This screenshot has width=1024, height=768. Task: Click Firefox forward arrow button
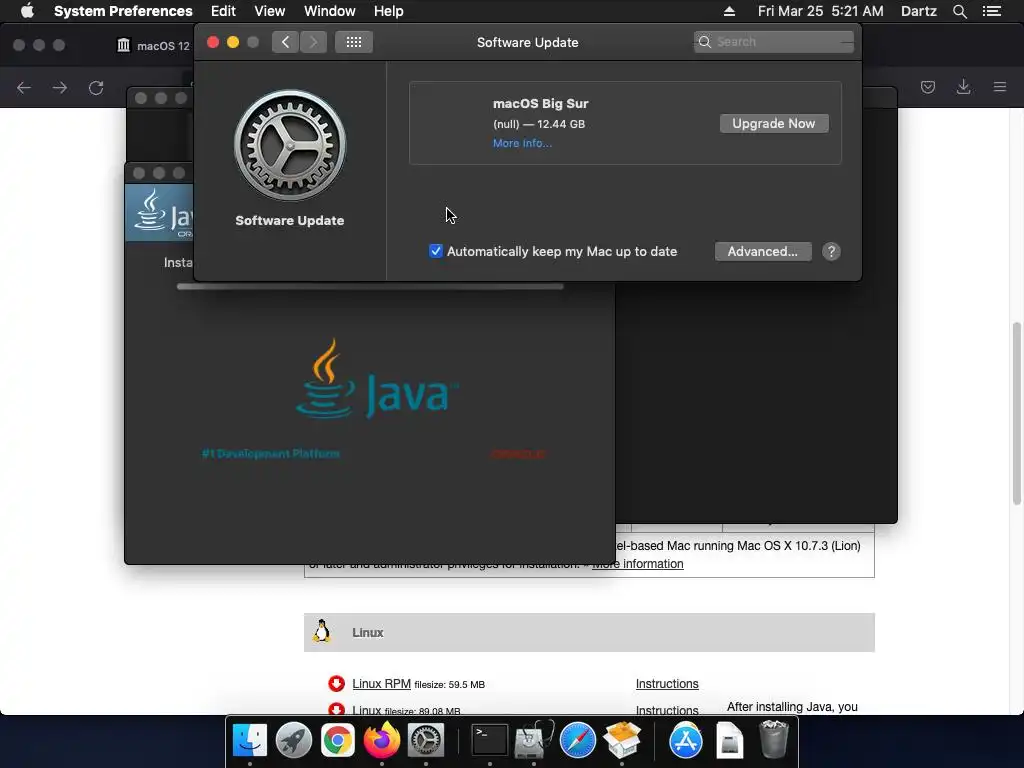[x=60, y=88]
